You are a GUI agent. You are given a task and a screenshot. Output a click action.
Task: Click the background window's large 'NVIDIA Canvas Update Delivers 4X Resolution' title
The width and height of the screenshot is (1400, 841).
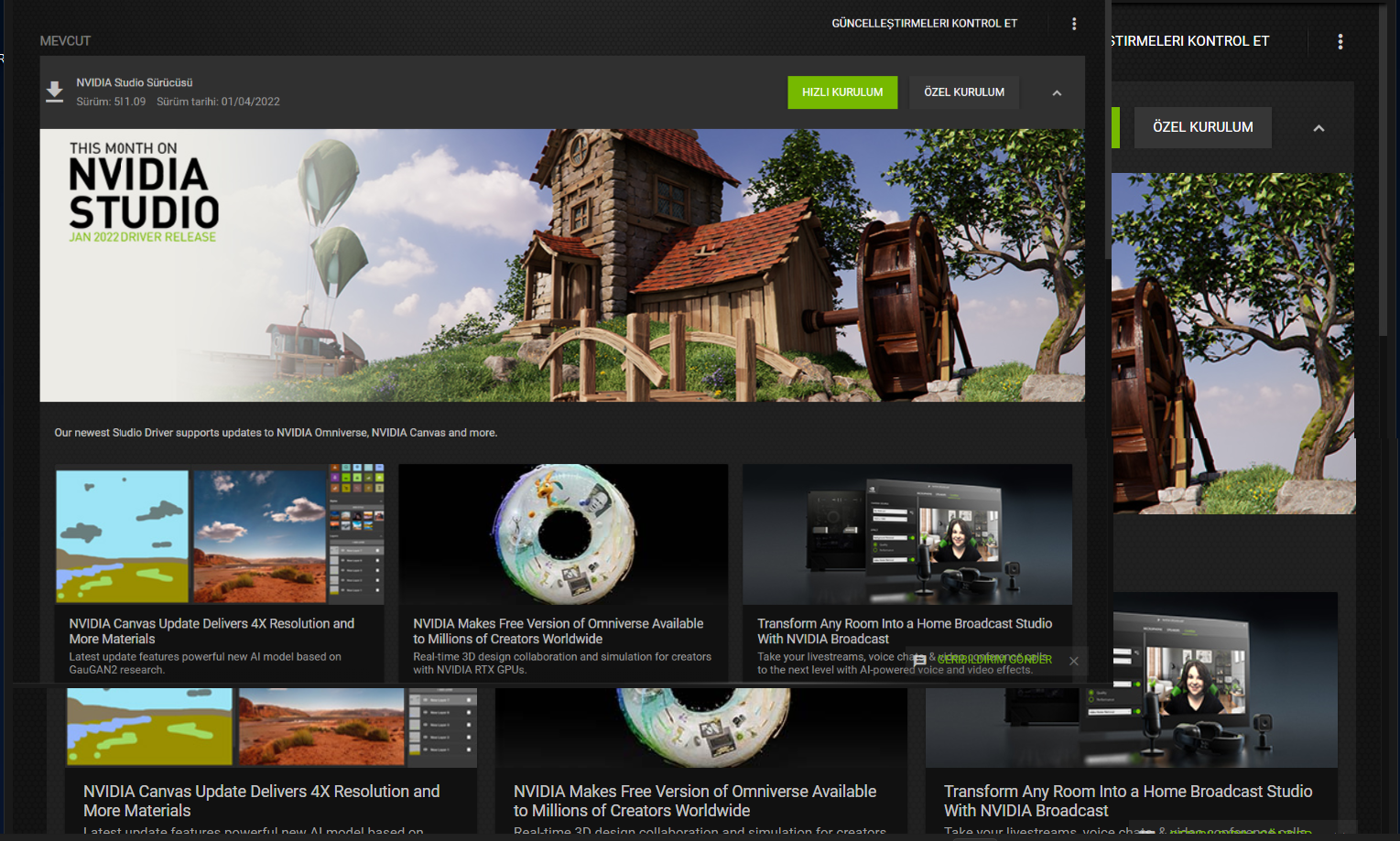pyautogui.click(x=262, y=801)
